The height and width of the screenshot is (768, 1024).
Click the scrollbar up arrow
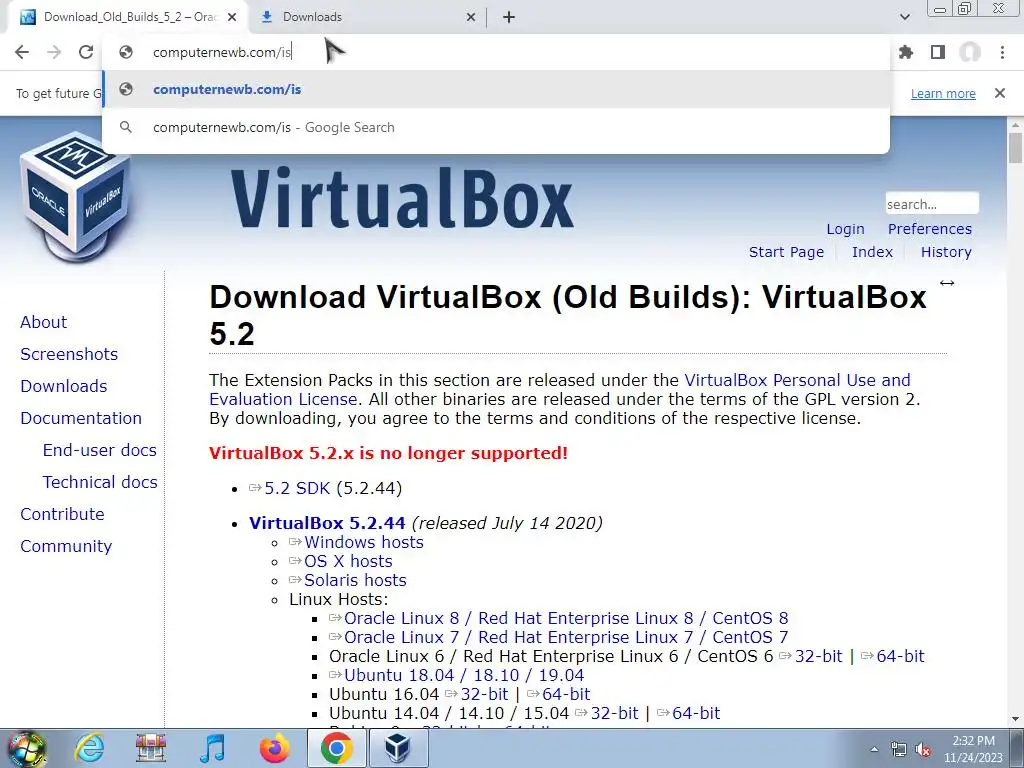1015,123
